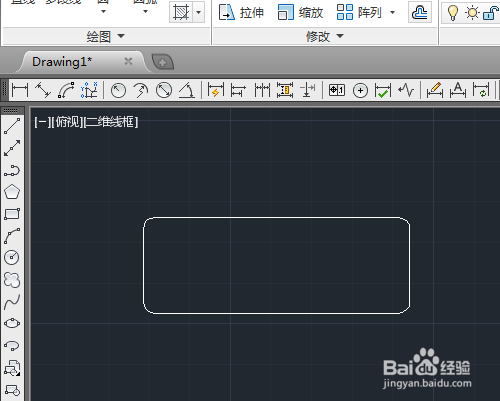Open a new drawing tab

tap(163, 62)
